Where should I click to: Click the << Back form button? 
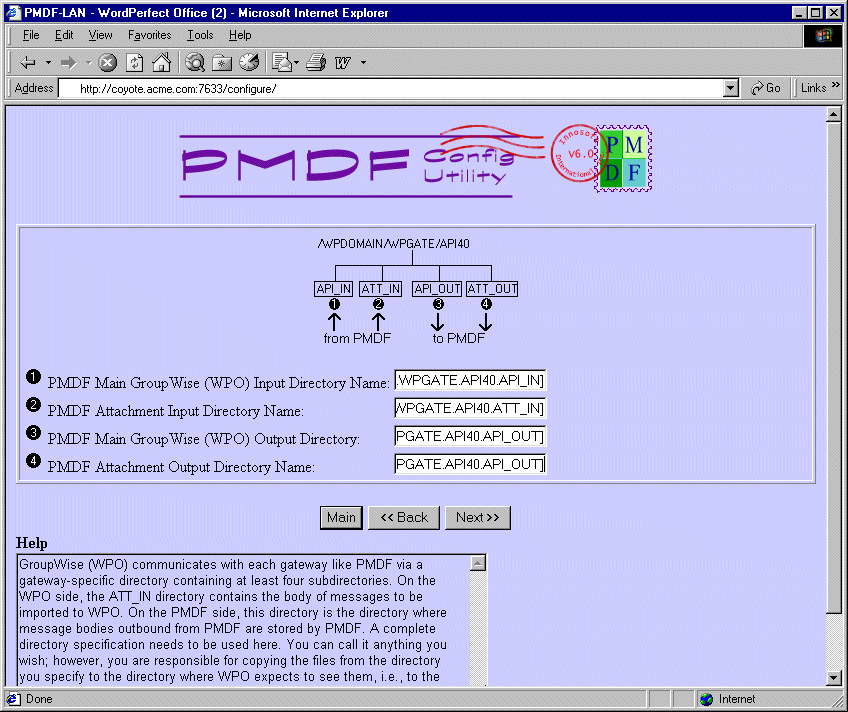point(404,517)
